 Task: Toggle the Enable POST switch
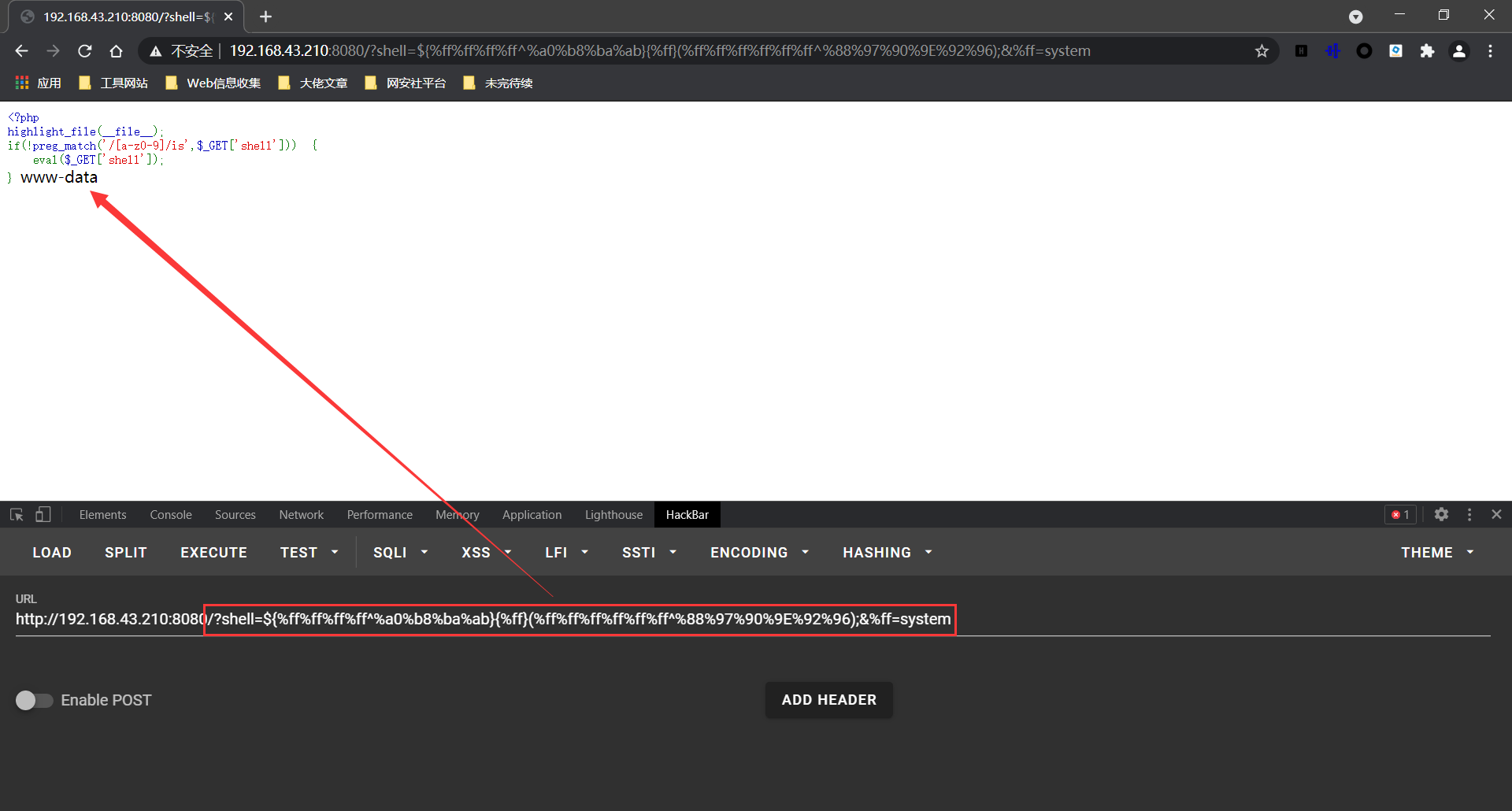[x=34, y=700]
